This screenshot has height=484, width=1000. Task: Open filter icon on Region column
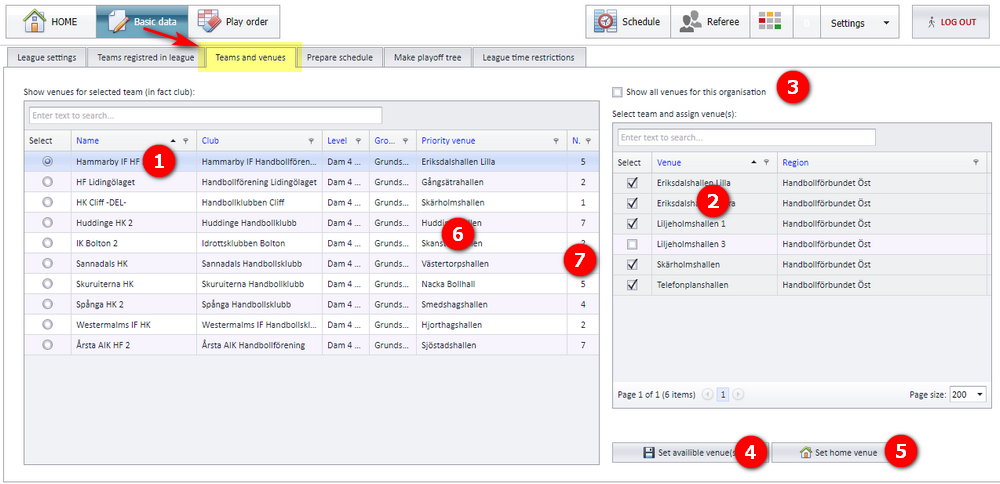click(x=976, y=163)
